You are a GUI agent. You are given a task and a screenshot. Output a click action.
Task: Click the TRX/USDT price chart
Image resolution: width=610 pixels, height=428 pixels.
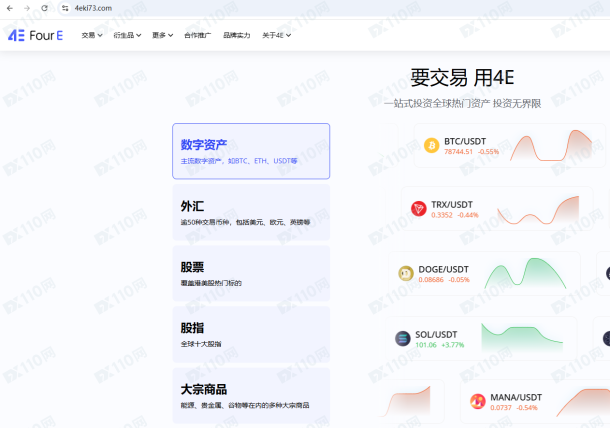(x=538, y=210)
